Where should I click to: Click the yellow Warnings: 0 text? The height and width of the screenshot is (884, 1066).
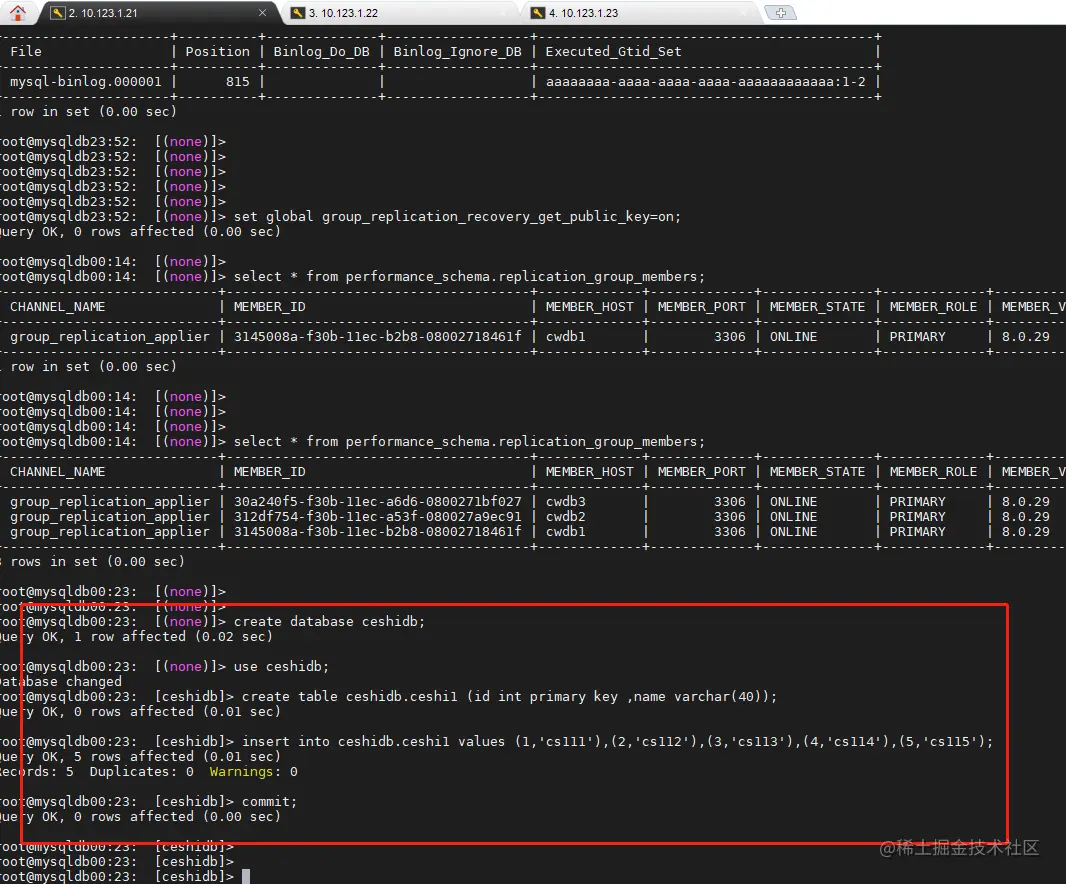pyautogui.click(x=254, y=772)
